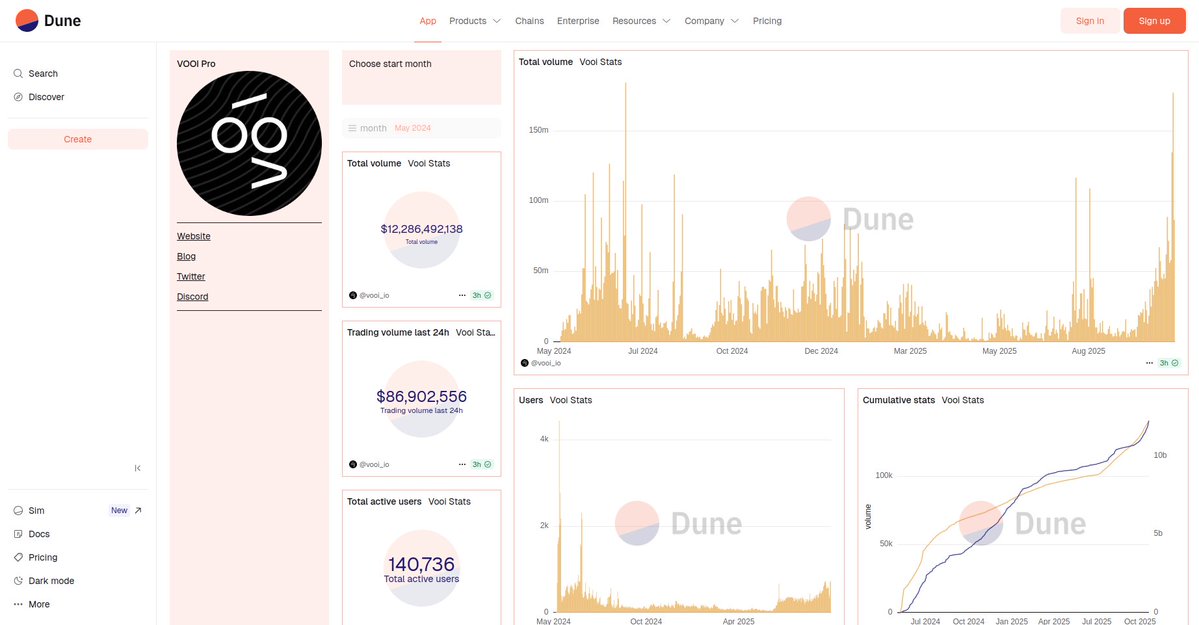Click vooi_io avatar under Total volume chart

[x=525, y=363]
